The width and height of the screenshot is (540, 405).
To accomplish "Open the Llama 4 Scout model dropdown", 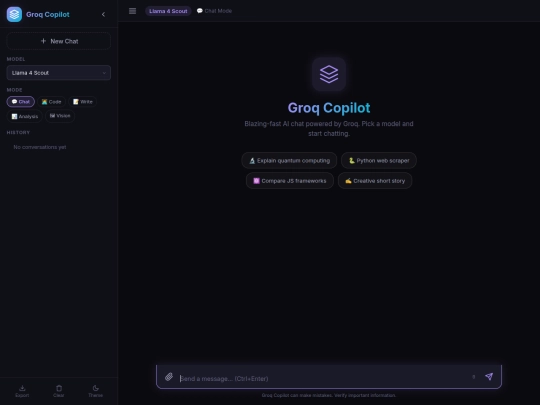I will click(x=59, y=73).
